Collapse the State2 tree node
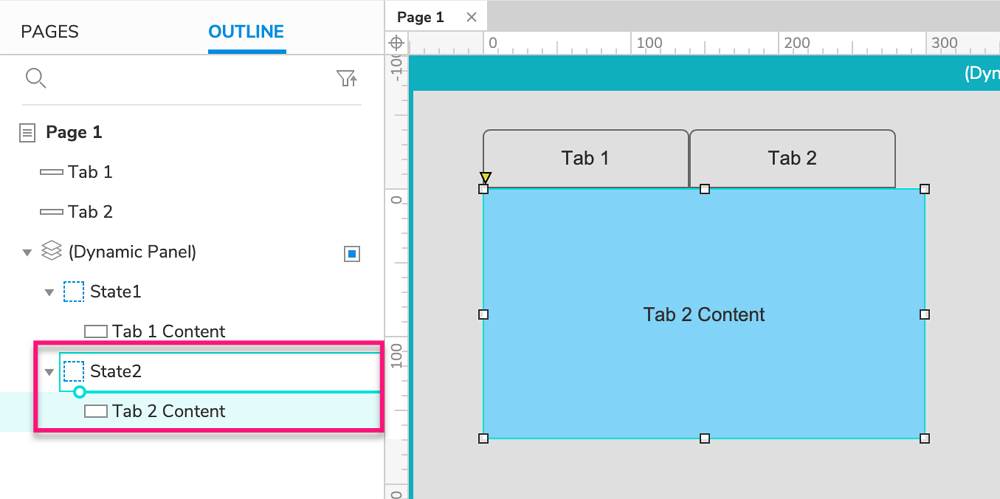This screenshot has height=499, width=1000. [x=49, y=372]
